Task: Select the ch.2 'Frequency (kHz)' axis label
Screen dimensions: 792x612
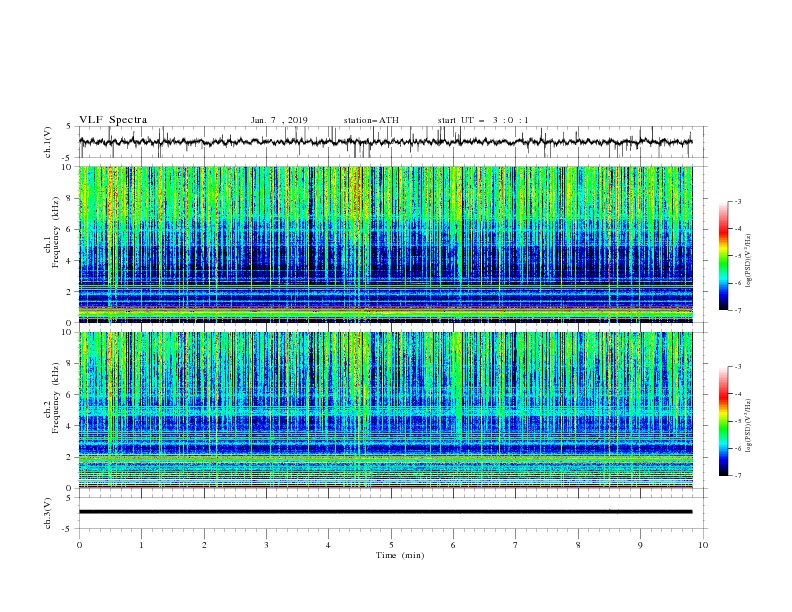Action: pyautogui.click(x=56, y=398)
